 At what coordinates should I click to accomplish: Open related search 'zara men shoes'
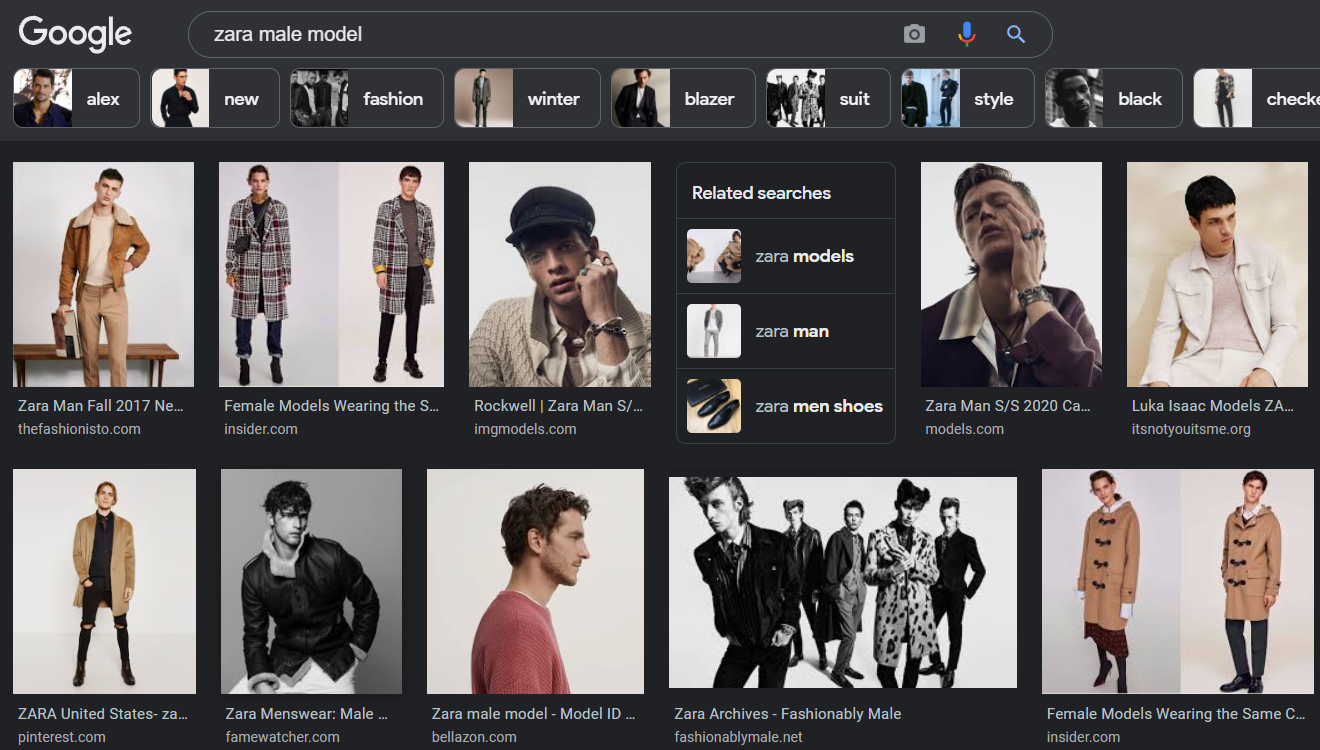click(786, 406)
